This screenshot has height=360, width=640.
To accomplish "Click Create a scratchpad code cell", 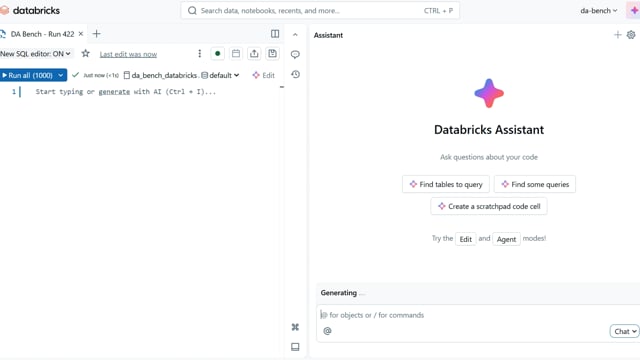I will coord(489,207).
